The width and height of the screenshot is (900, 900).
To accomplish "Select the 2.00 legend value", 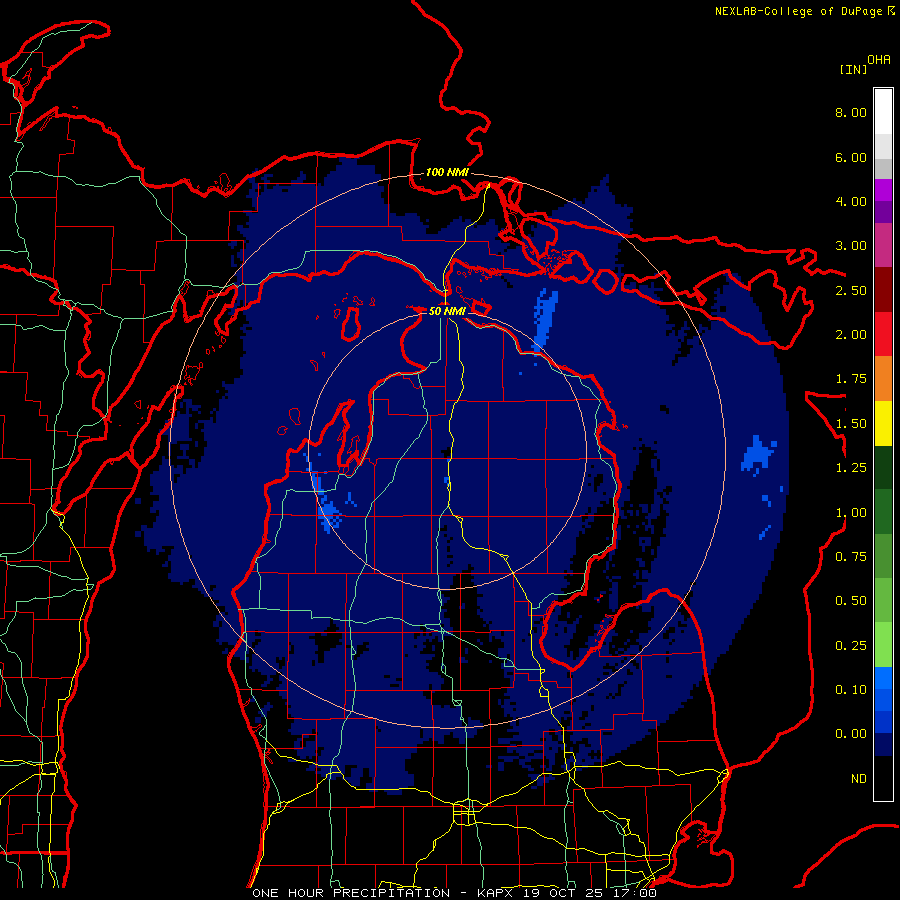I will click(x=851, y=335).
